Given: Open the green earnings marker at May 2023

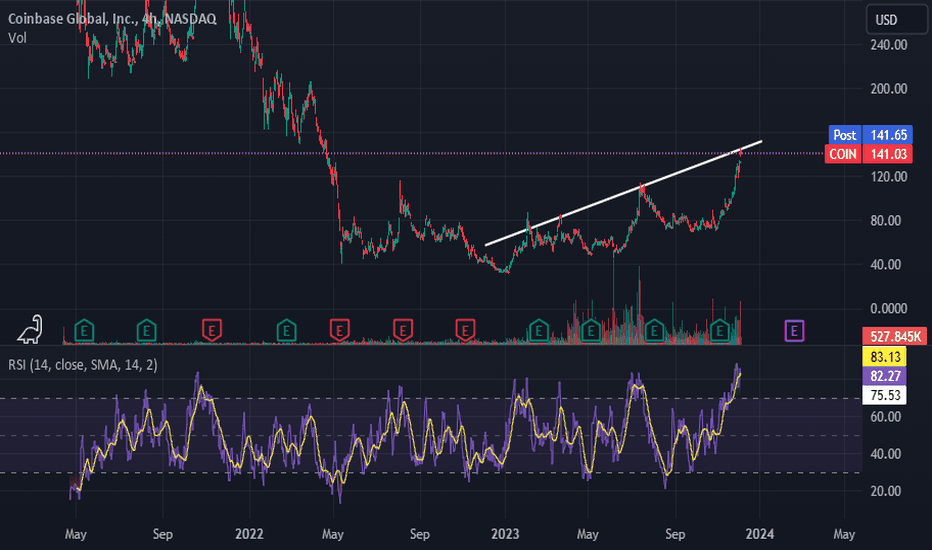Looking at the screenshot, I should (x=591, y=330).
